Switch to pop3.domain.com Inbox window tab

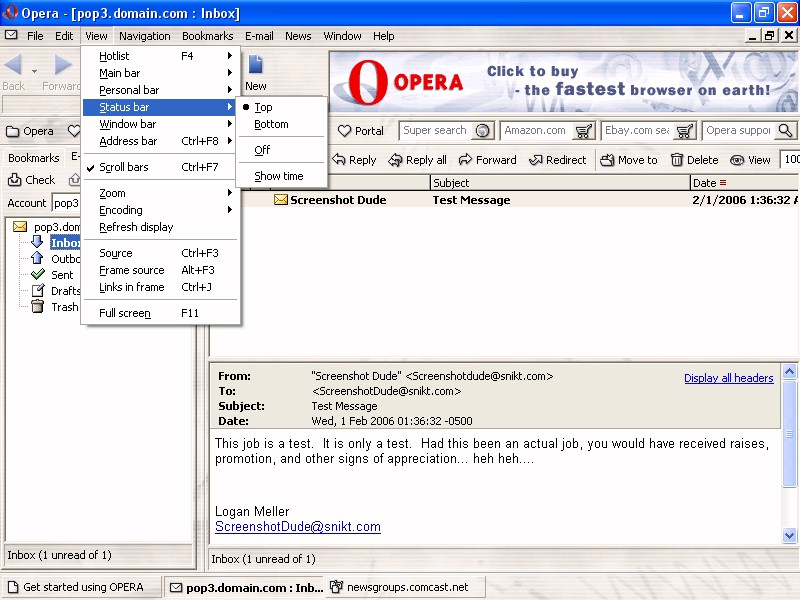pos(246,587)
